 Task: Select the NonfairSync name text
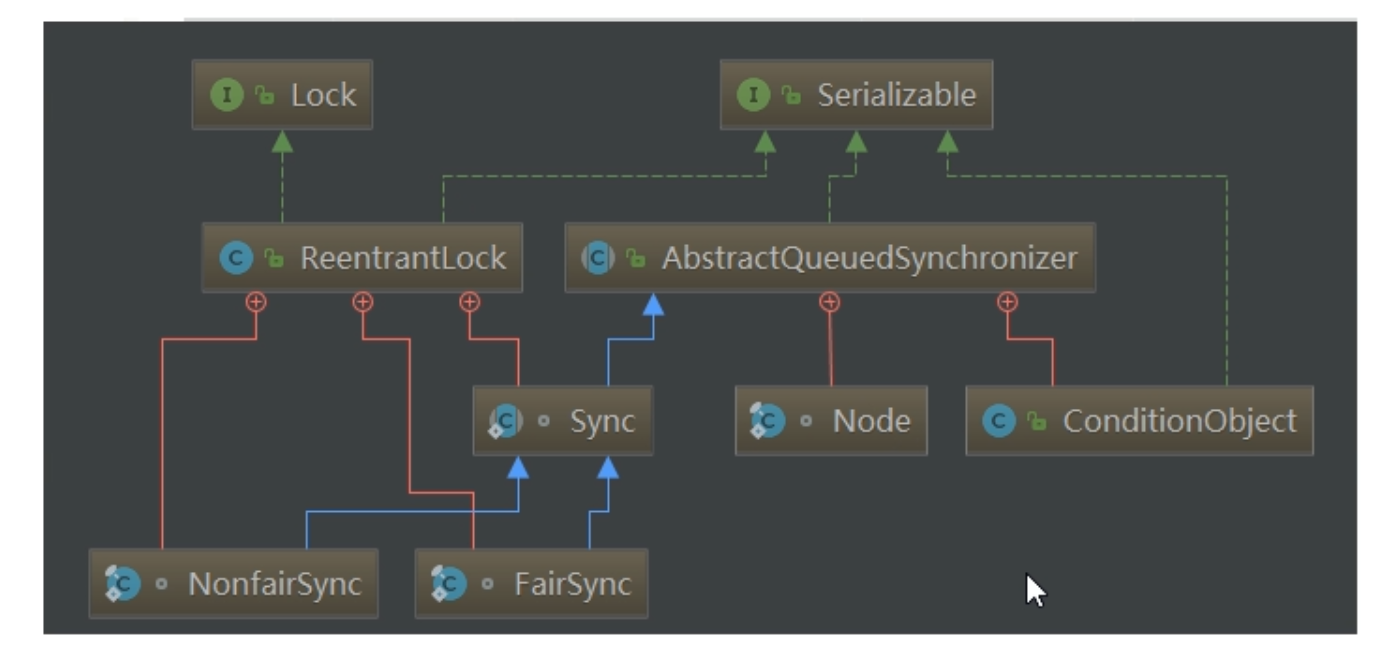tap(274, 583)
